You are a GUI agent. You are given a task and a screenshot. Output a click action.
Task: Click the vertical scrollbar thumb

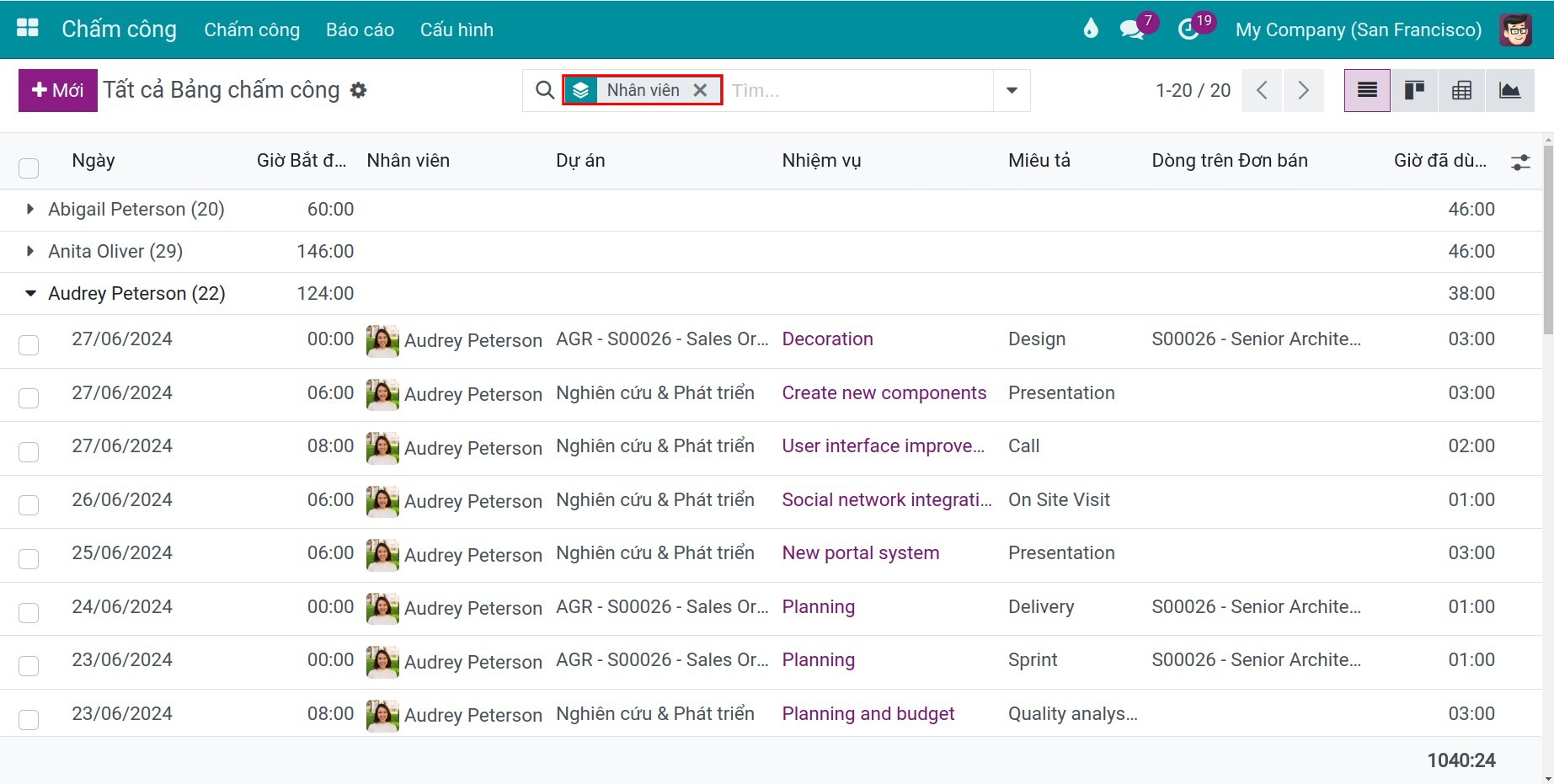tap(1548, 240)
